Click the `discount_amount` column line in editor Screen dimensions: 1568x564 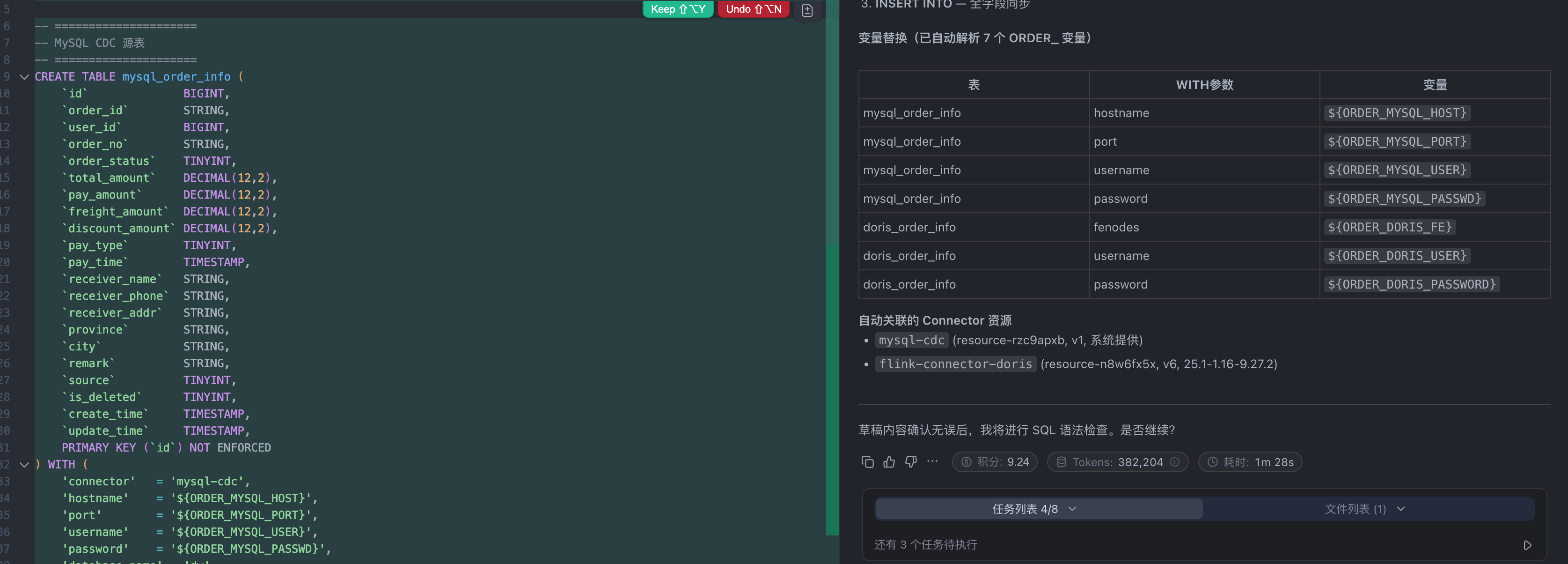click(169, 229)
